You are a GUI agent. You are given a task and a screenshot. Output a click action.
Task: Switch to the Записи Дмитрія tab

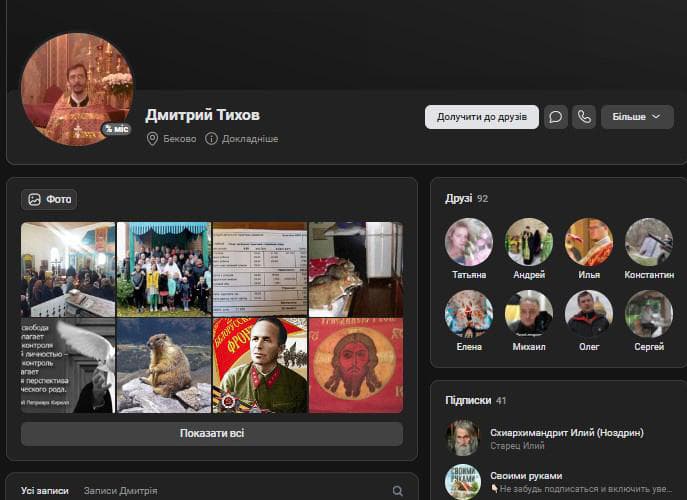pos(120,491)
